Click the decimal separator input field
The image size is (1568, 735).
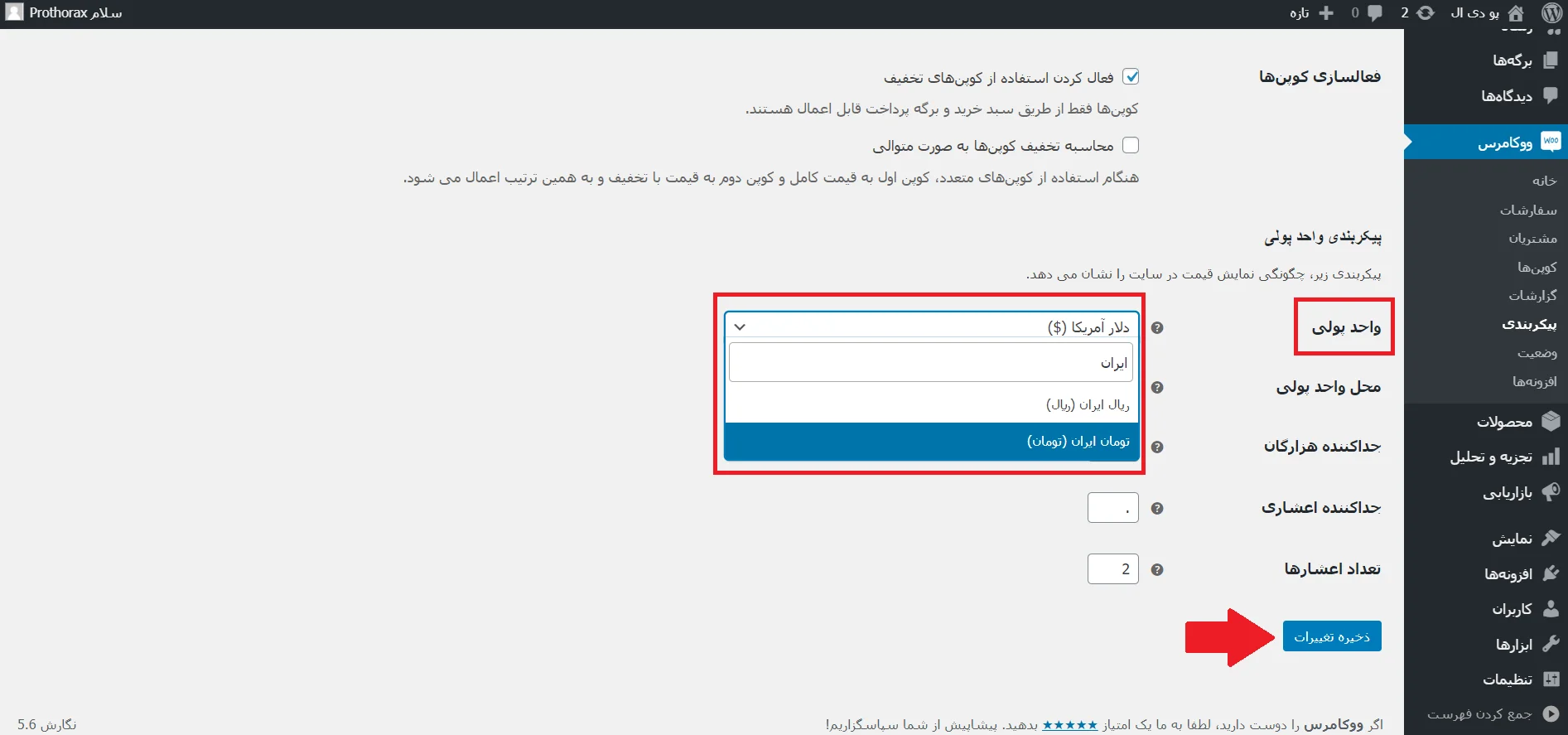tap(1113, 508)
